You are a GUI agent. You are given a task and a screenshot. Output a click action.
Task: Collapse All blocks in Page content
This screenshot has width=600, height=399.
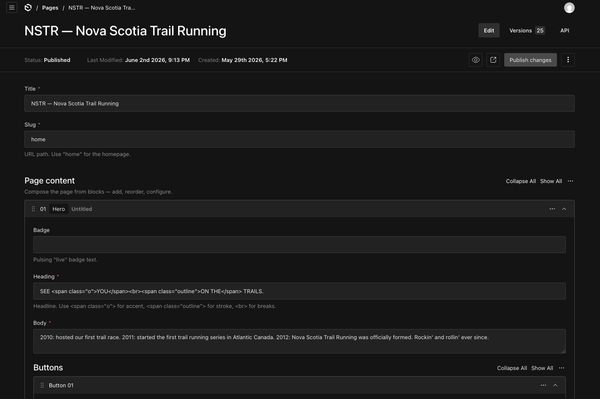click(x=520, y=181)
